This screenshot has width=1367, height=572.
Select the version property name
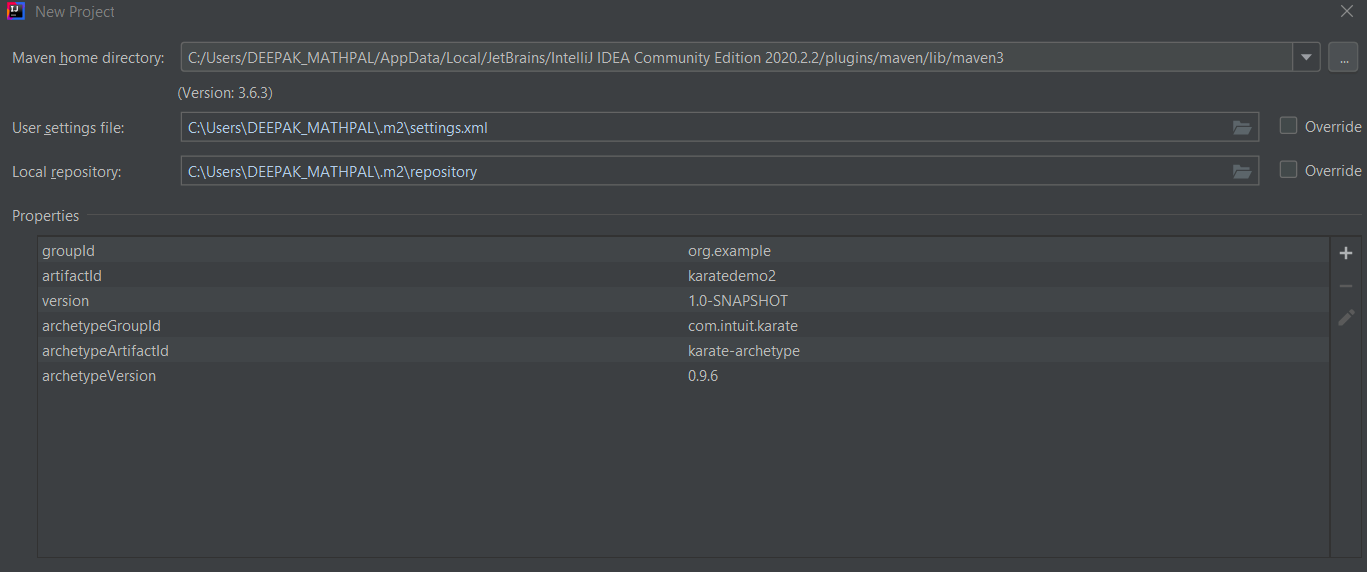coord(65,301)
